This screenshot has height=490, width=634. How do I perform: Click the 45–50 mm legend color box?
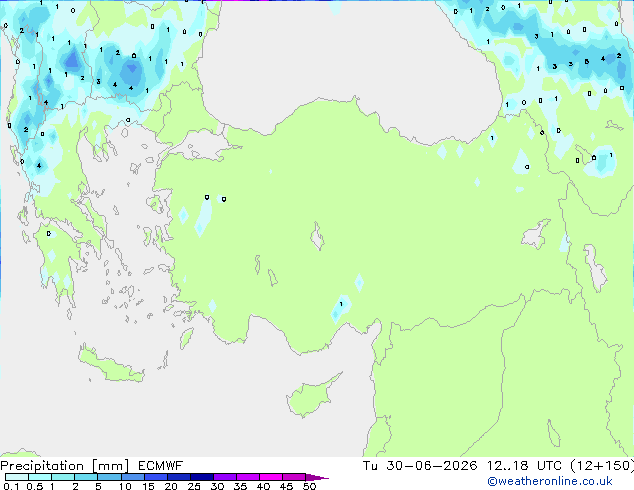[x=294, y=477]
